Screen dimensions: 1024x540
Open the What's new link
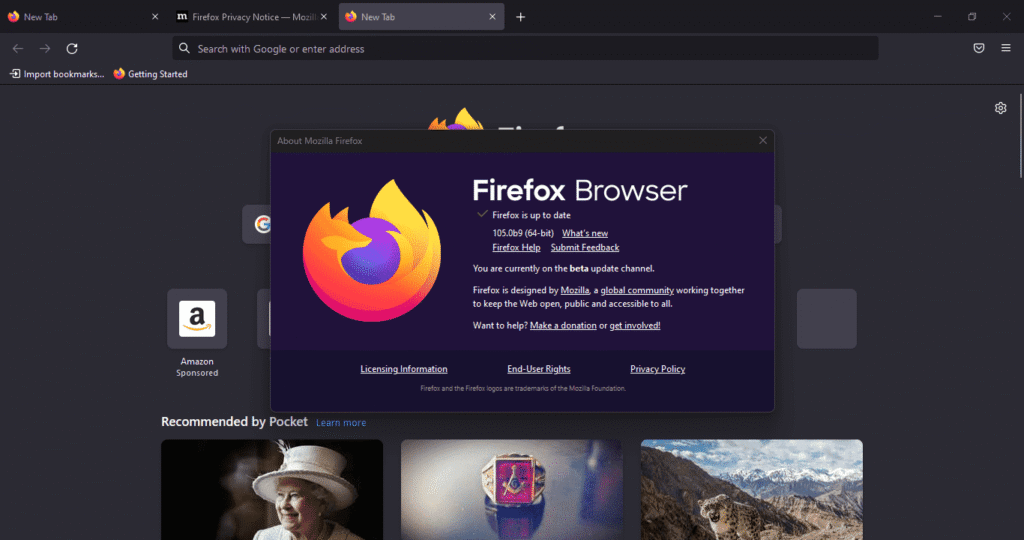584,233
